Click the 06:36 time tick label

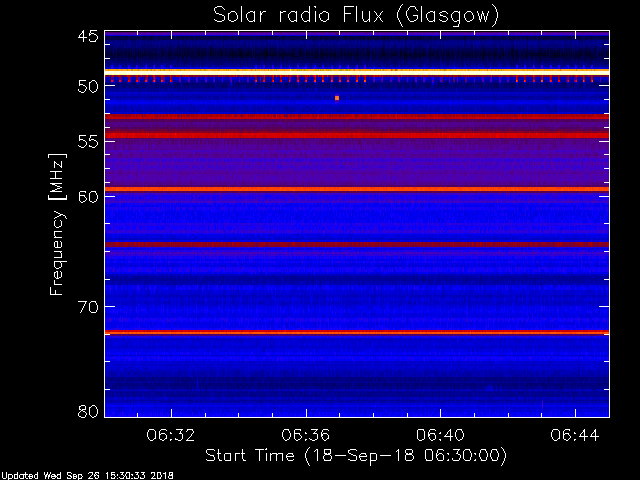(x=306, y=435)
